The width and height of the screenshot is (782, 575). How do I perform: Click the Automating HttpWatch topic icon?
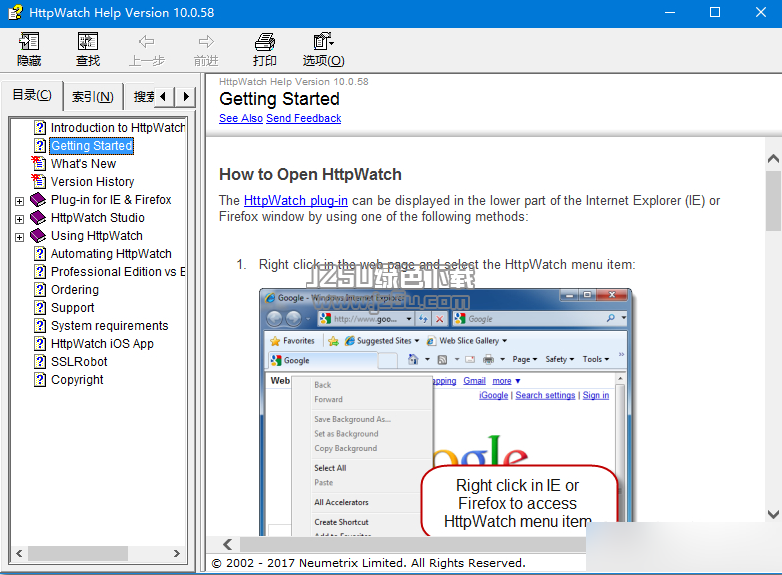40,254
